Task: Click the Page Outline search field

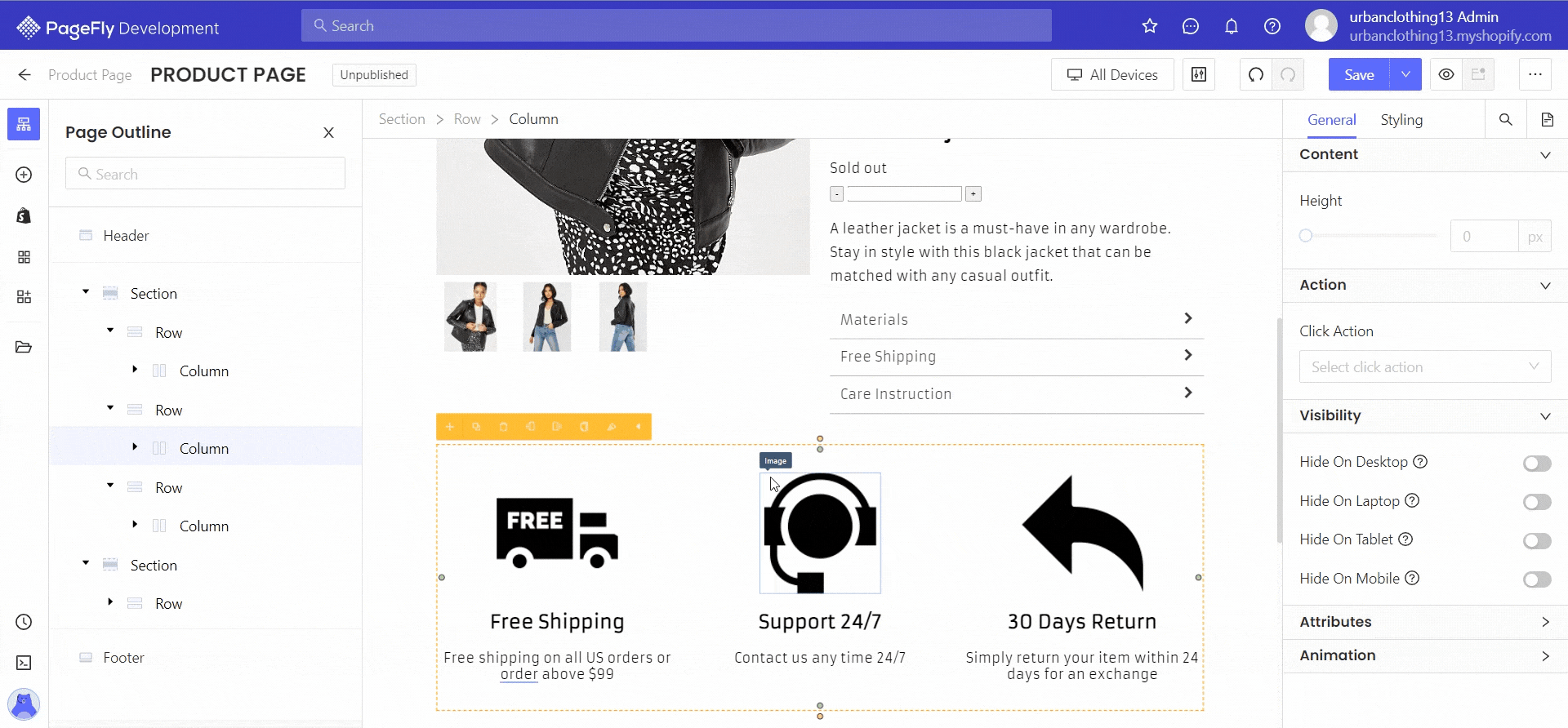Action: tap(205, 174)
